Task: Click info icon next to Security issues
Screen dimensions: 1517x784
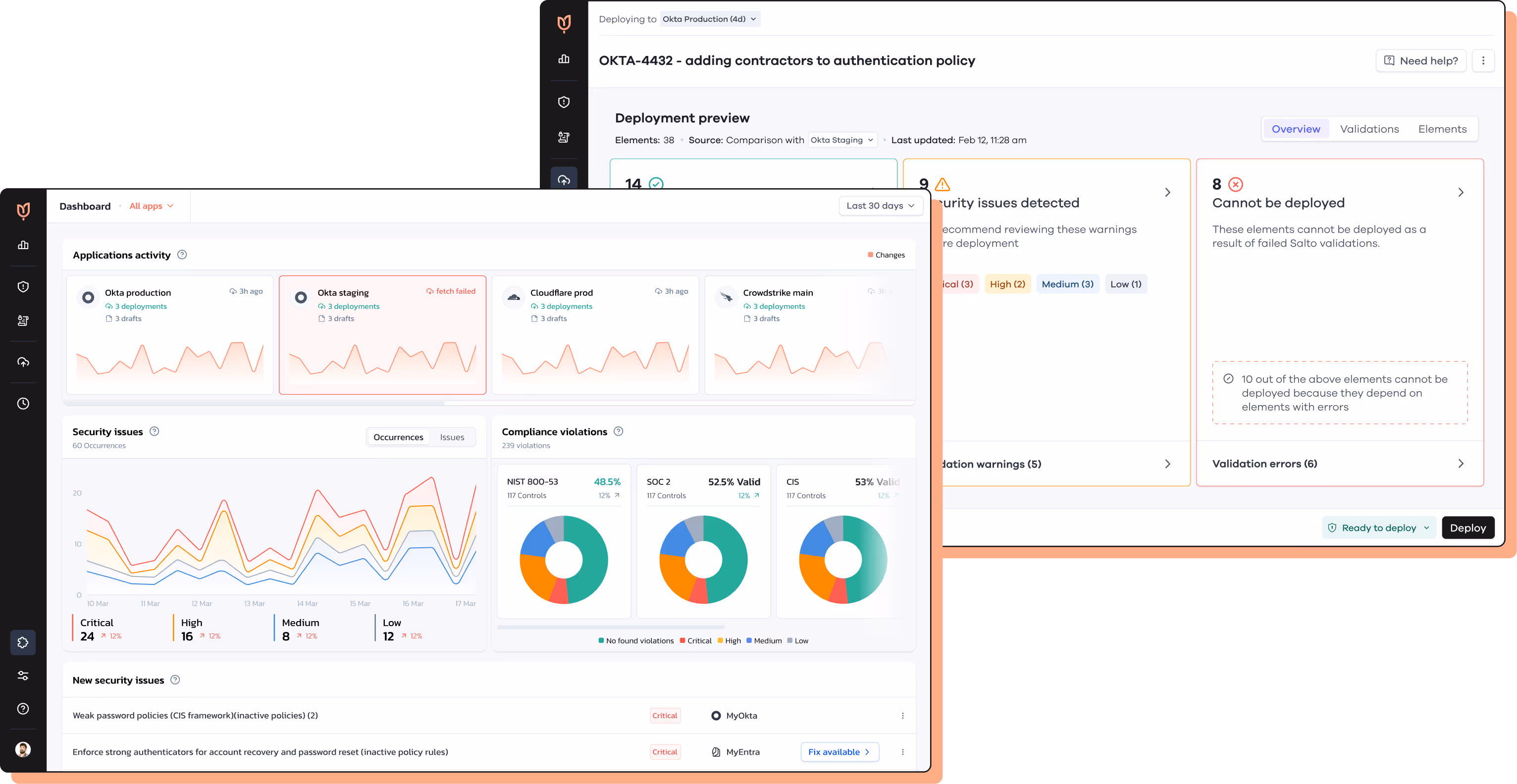Action: point(155,431)
